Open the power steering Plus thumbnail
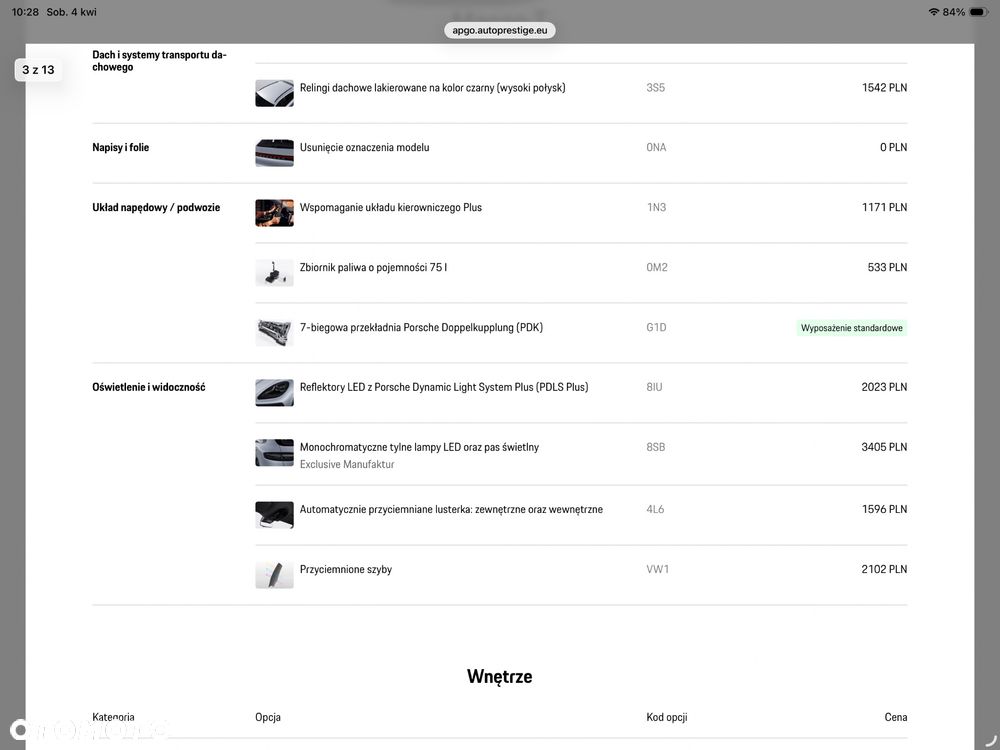Image resolution: width=1000 pixels, height=750 pixels. point(274,213)
